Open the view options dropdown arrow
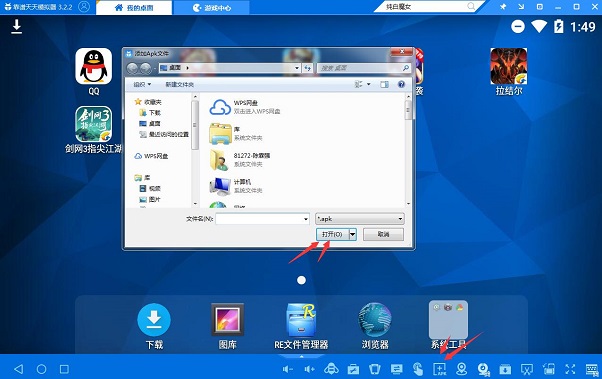This screenshot has width=602, height=379. tap(369, 84)
